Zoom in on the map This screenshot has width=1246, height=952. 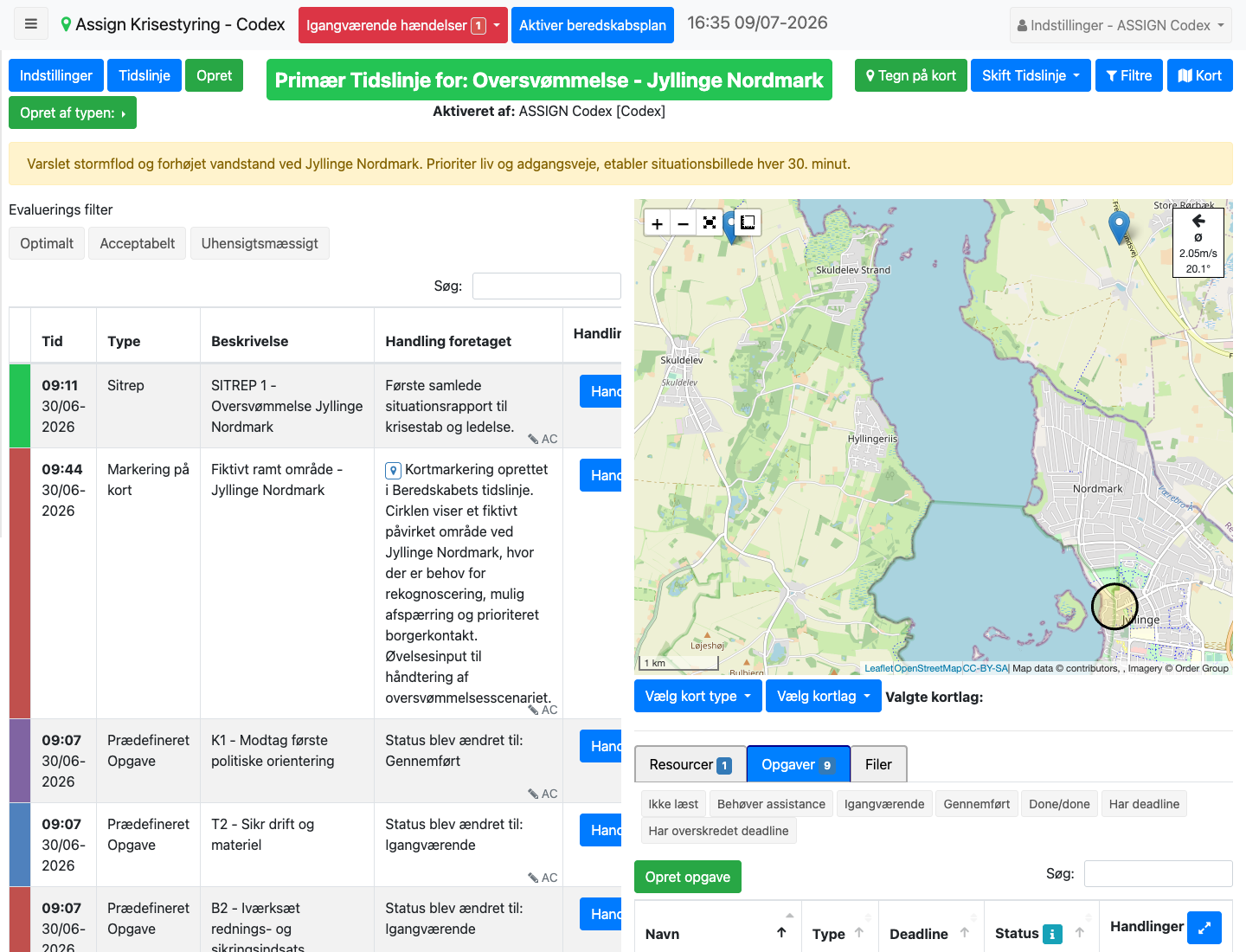tap(658, 223)
